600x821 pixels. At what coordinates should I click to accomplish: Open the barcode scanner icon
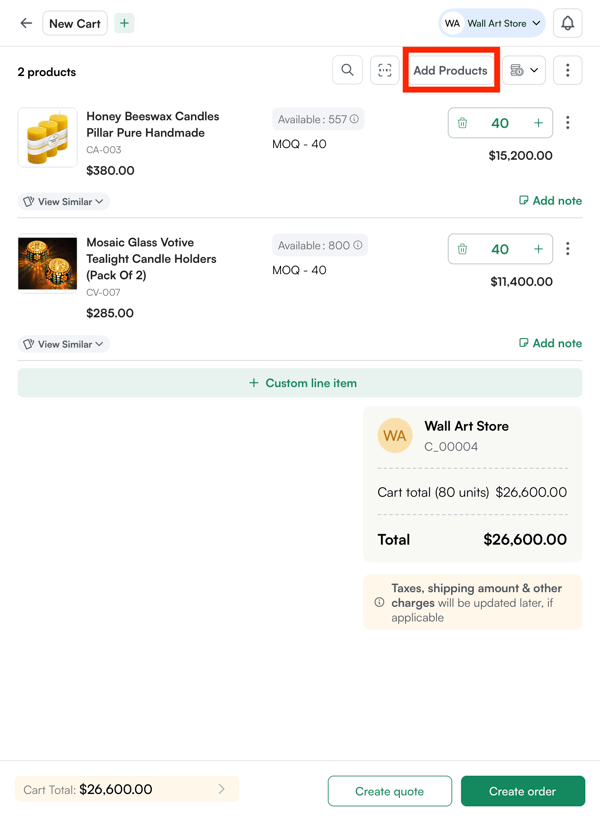385,70
